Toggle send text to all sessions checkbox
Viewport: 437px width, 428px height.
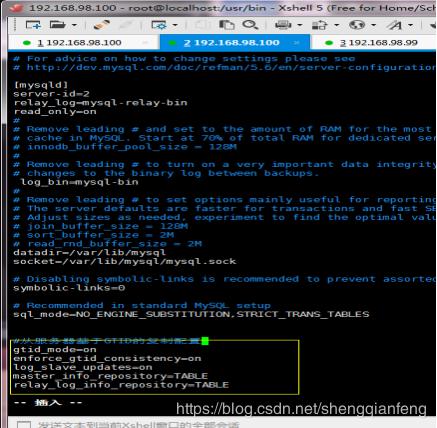click(24, 425)
